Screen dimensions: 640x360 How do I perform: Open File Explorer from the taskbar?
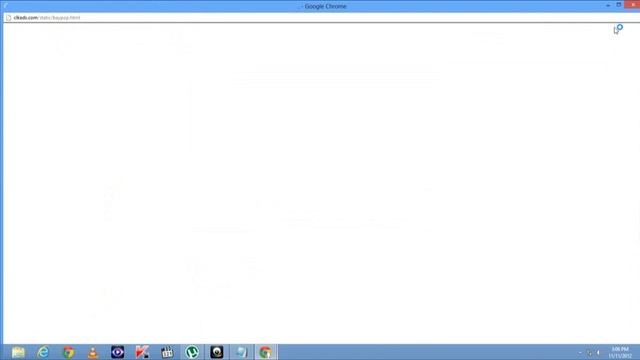18,352
